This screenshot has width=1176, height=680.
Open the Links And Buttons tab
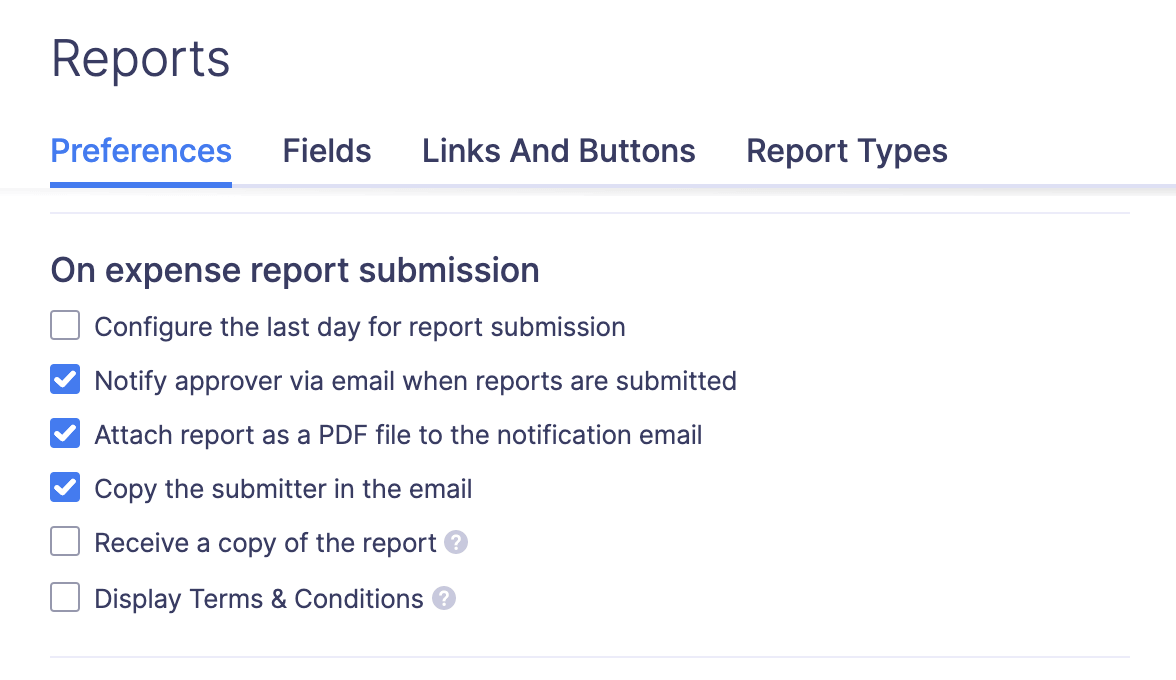coord(558,151)
